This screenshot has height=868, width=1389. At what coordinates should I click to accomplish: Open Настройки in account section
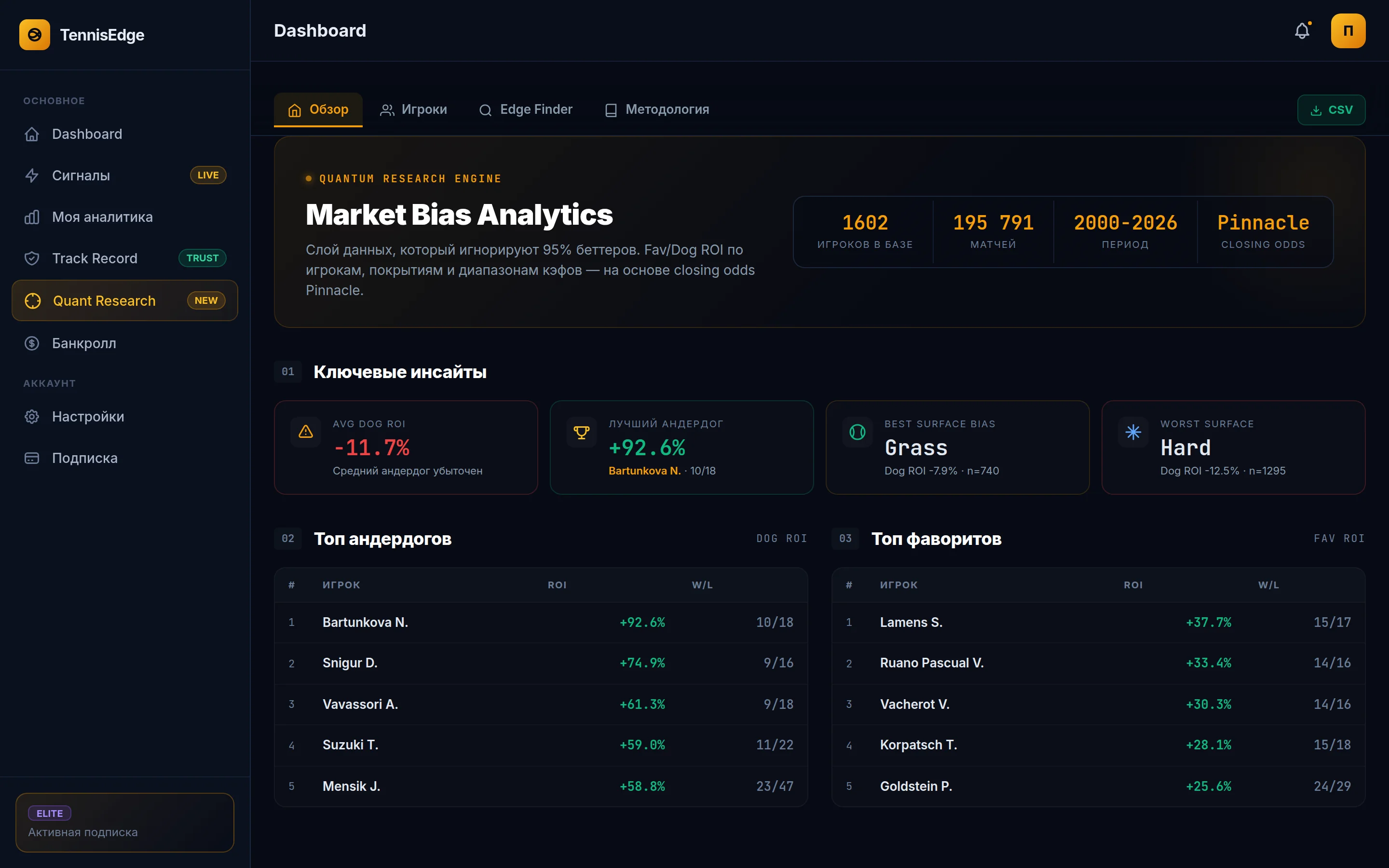[x=125, y=416]
